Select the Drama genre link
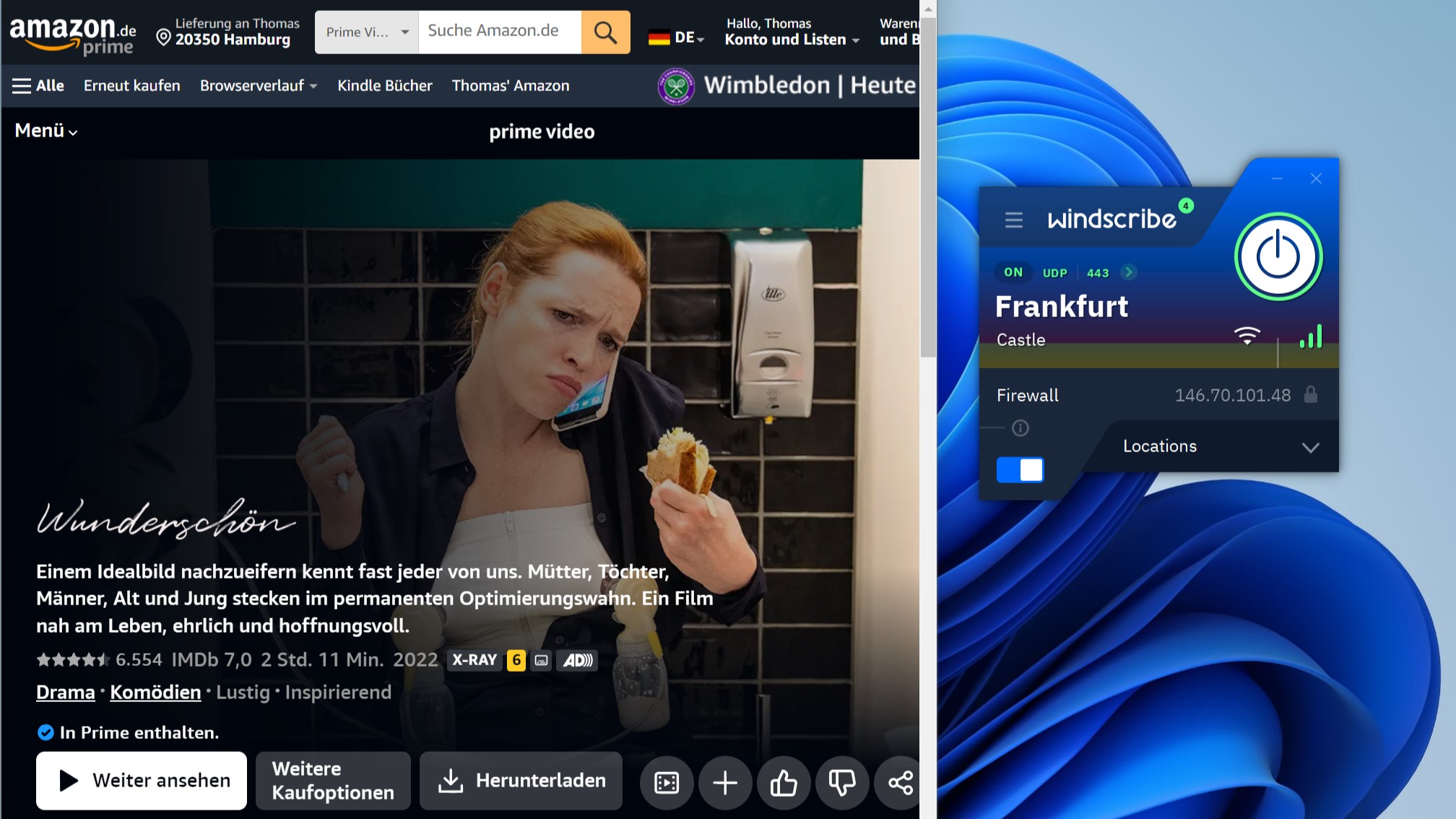1456x819 pixels. tap(65, 692)
